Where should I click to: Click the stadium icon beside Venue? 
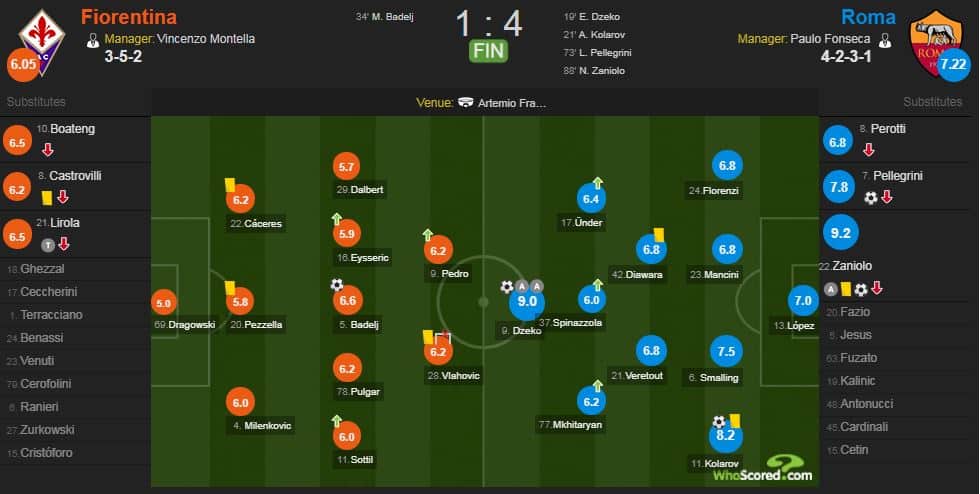[x=466, y=103]
